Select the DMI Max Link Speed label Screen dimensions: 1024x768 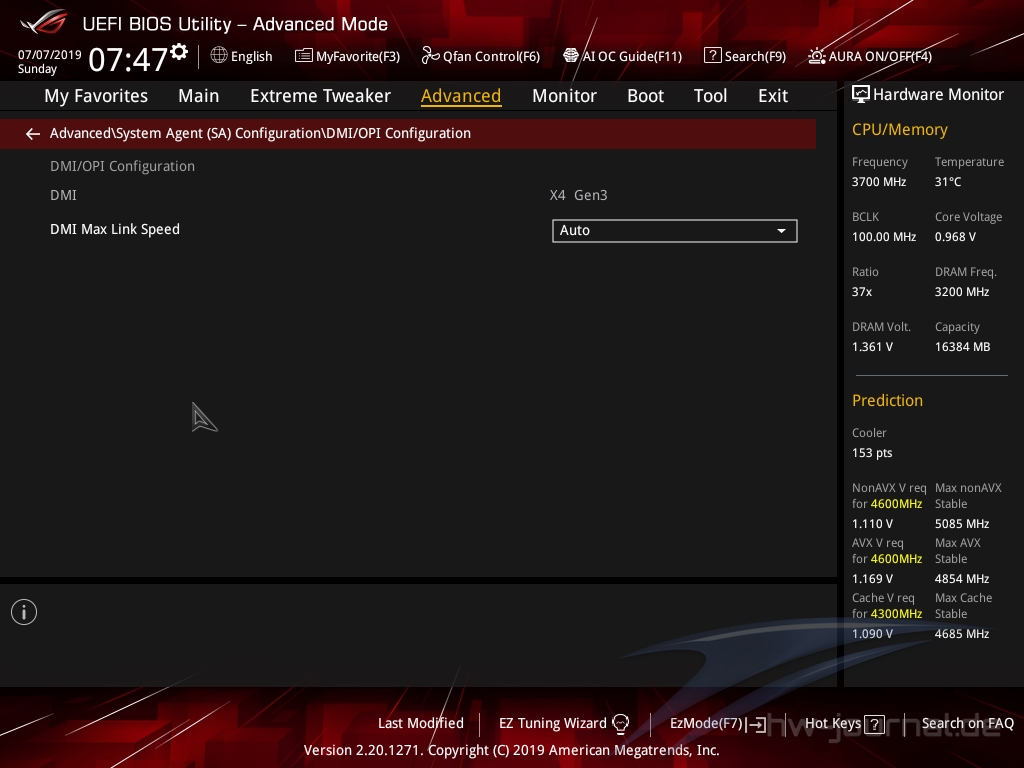click(115, 229)
